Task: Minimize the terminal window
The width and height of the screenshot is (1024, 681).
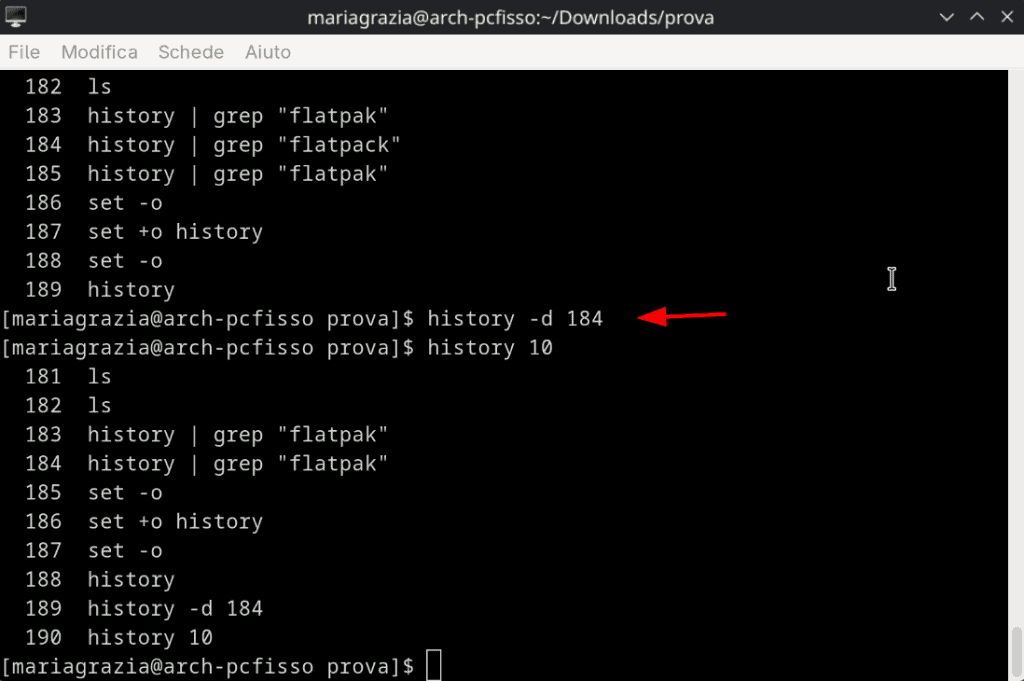Action: (946, 17)
